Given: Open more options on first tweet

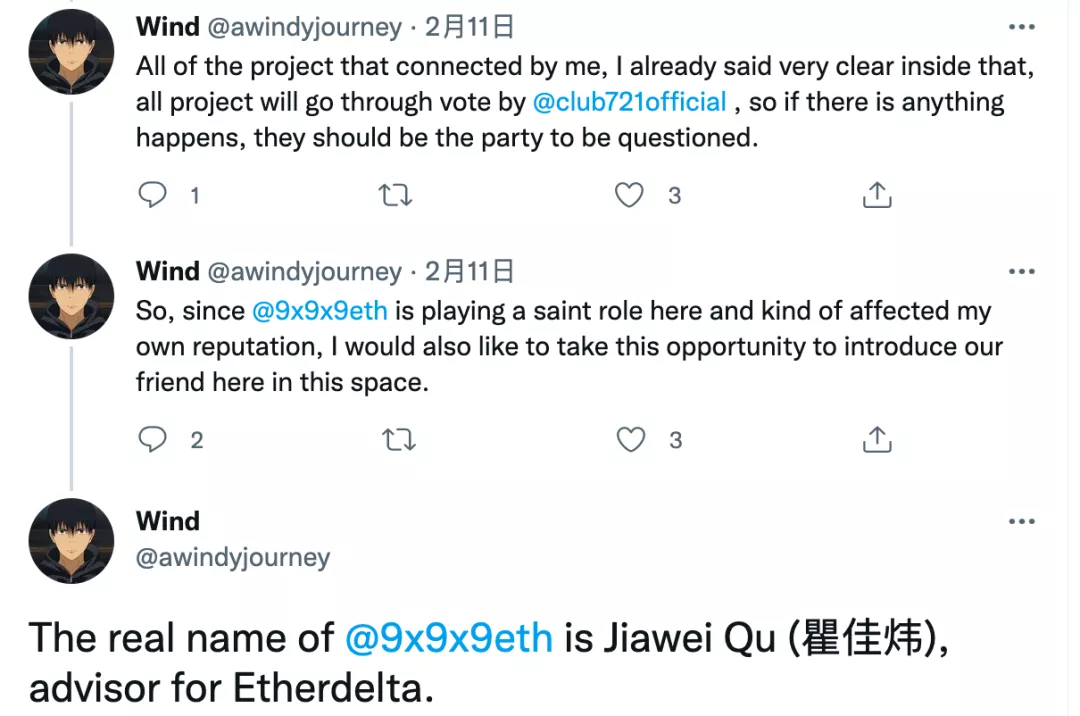Looking at the screenshot, I should [x=1021, y=27].
